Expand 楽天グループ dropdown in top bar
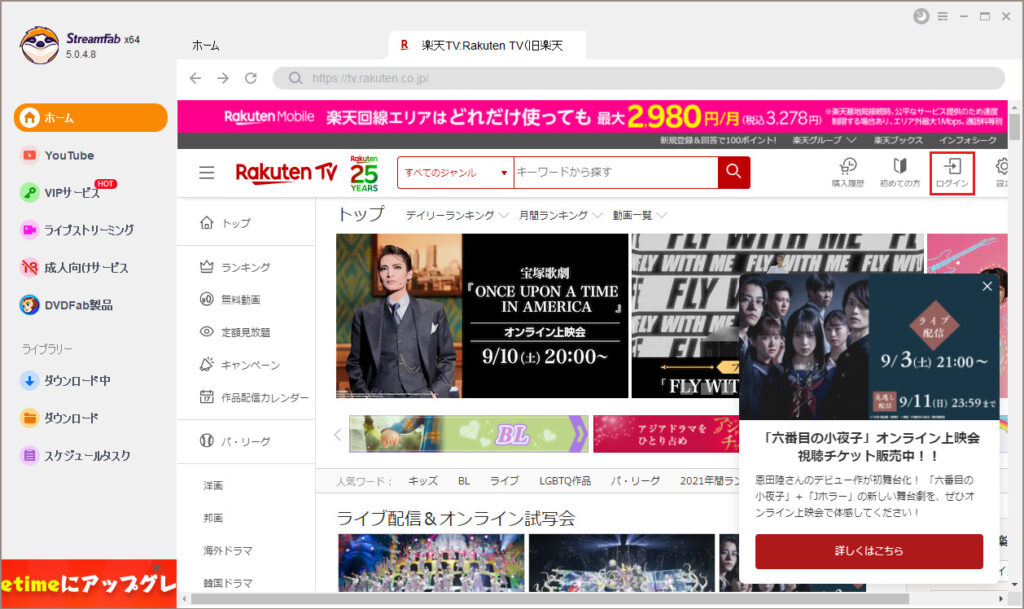1024x609 pixels. pyautogui.click(x=824, y=140)
